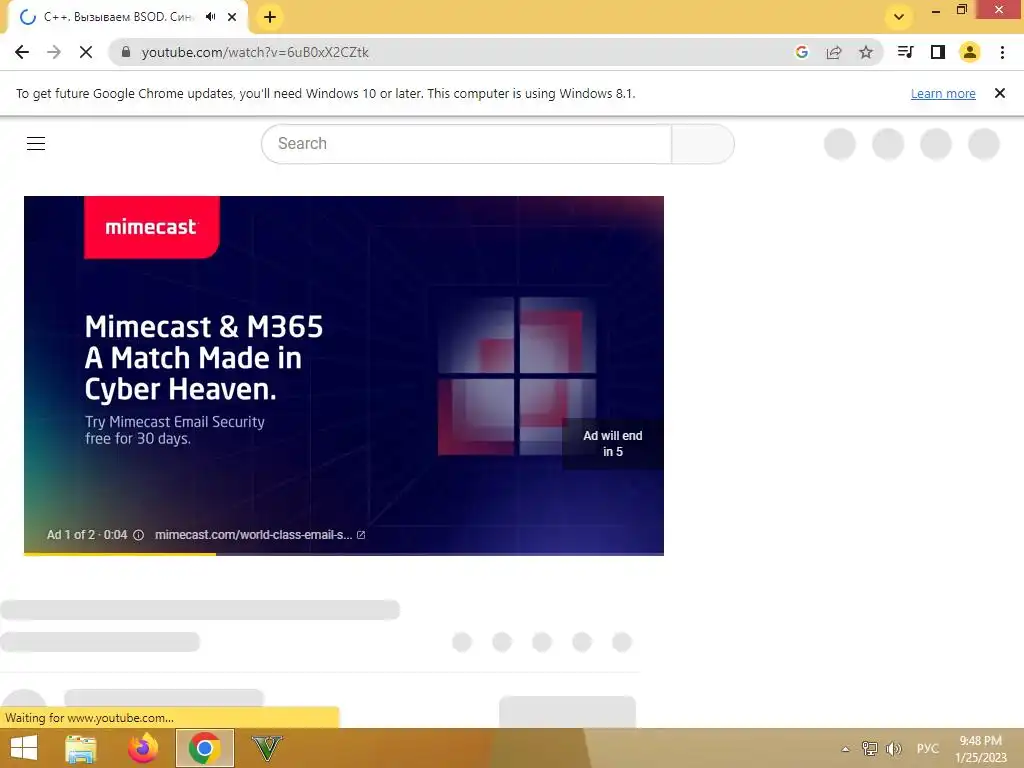Open the media control icon in toolbar

[905, 52]
